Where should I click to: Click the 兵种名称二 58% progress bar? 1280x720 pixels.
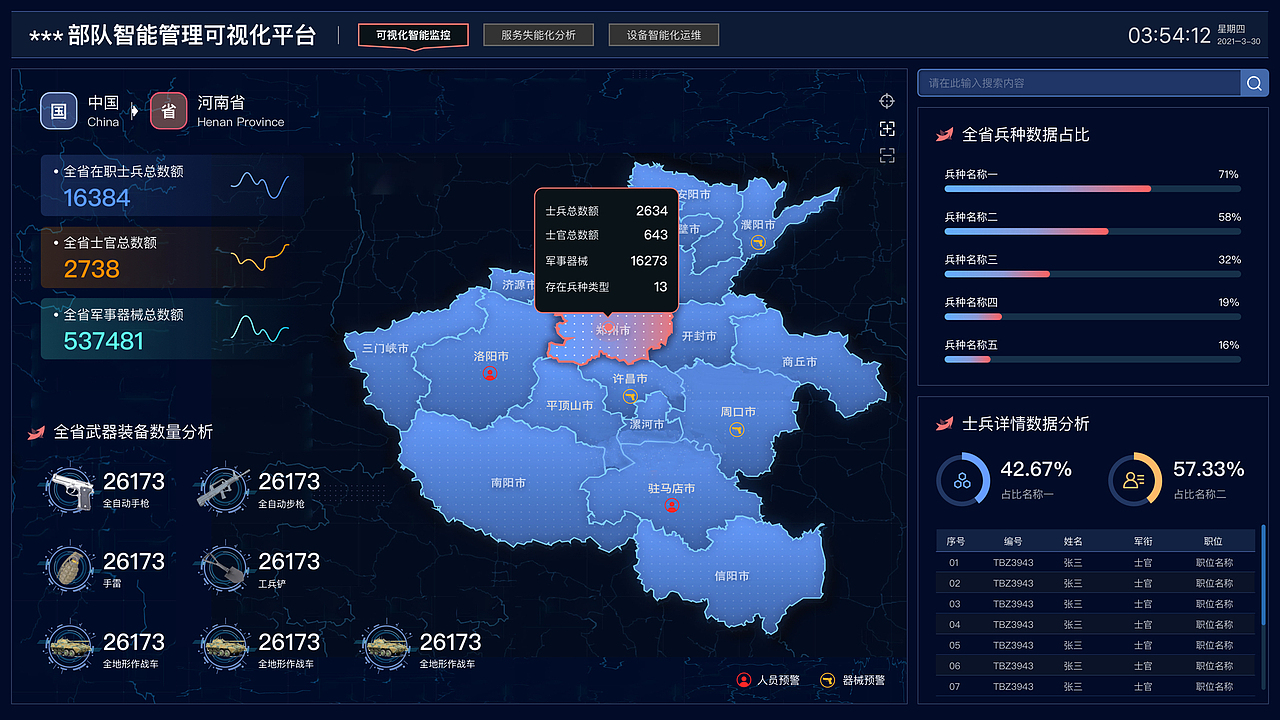pyautogui.click(x=1093, y=231)
